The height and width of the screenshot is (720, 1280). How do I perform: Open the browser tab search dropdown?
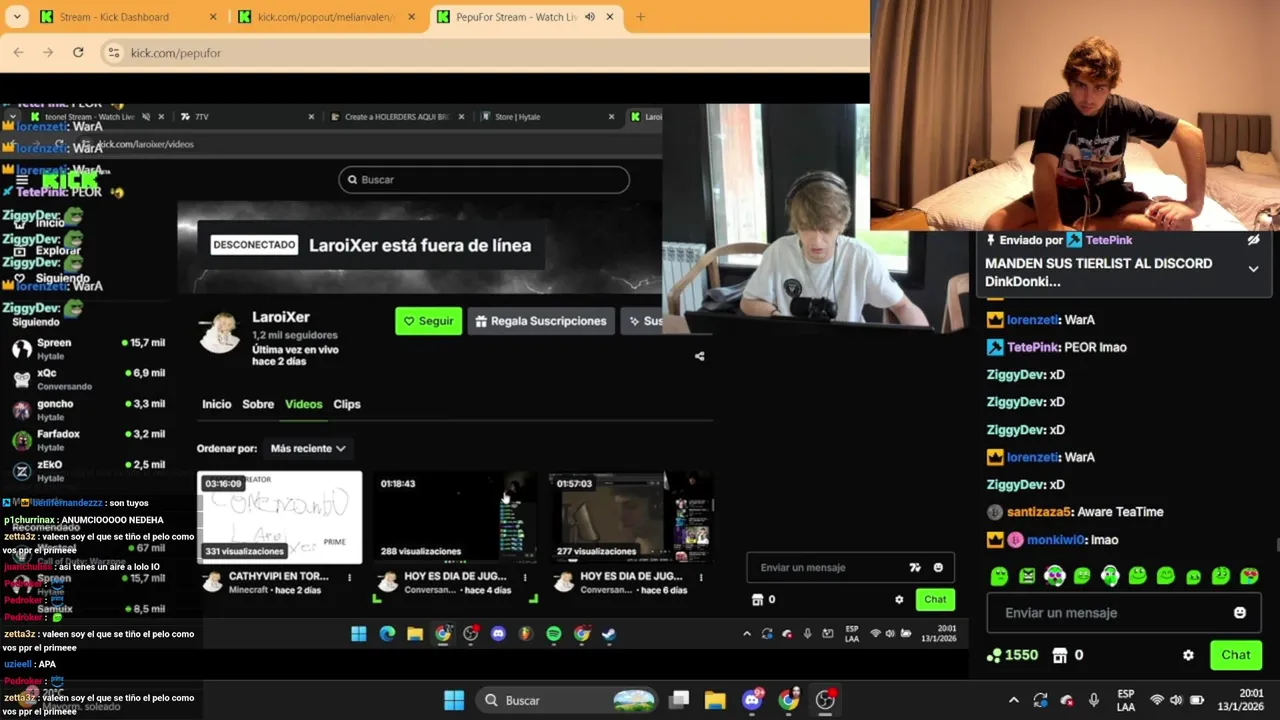tap(17, 17)
